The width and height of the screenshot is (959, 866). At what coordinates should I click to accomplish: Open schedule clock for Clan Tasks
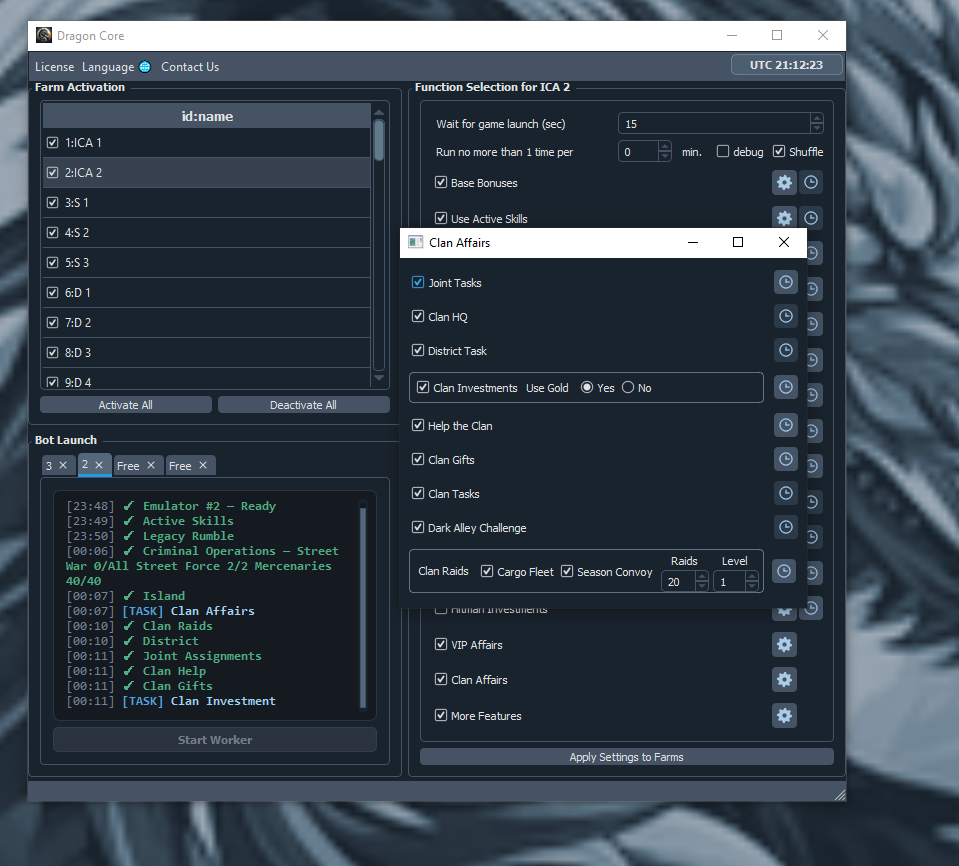[786, 493]
